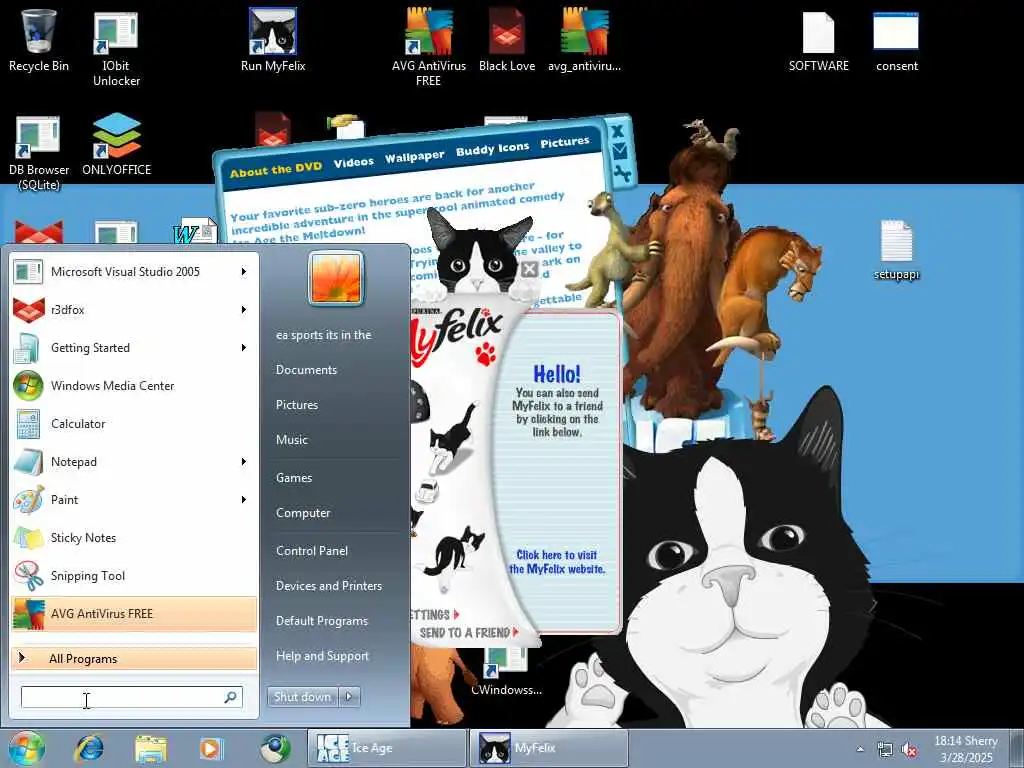Close the MyFelix Hello panel with its X
Viewport: 1024px width, 768px height.
point(530,269)
